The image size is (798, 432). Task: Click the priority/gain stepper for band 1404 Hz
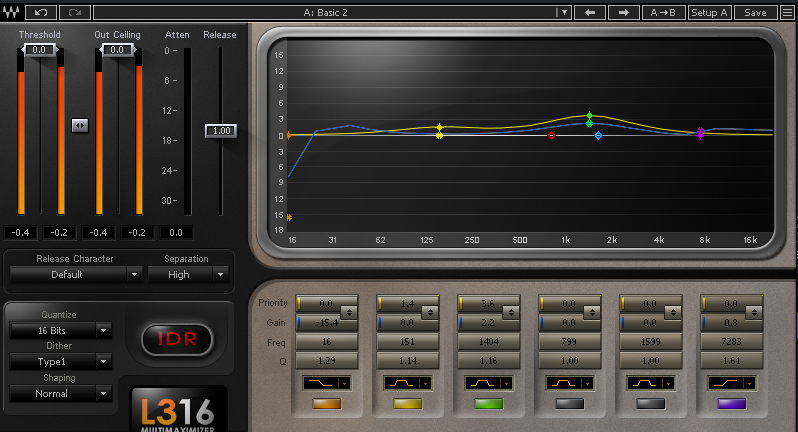coord(511,312)
